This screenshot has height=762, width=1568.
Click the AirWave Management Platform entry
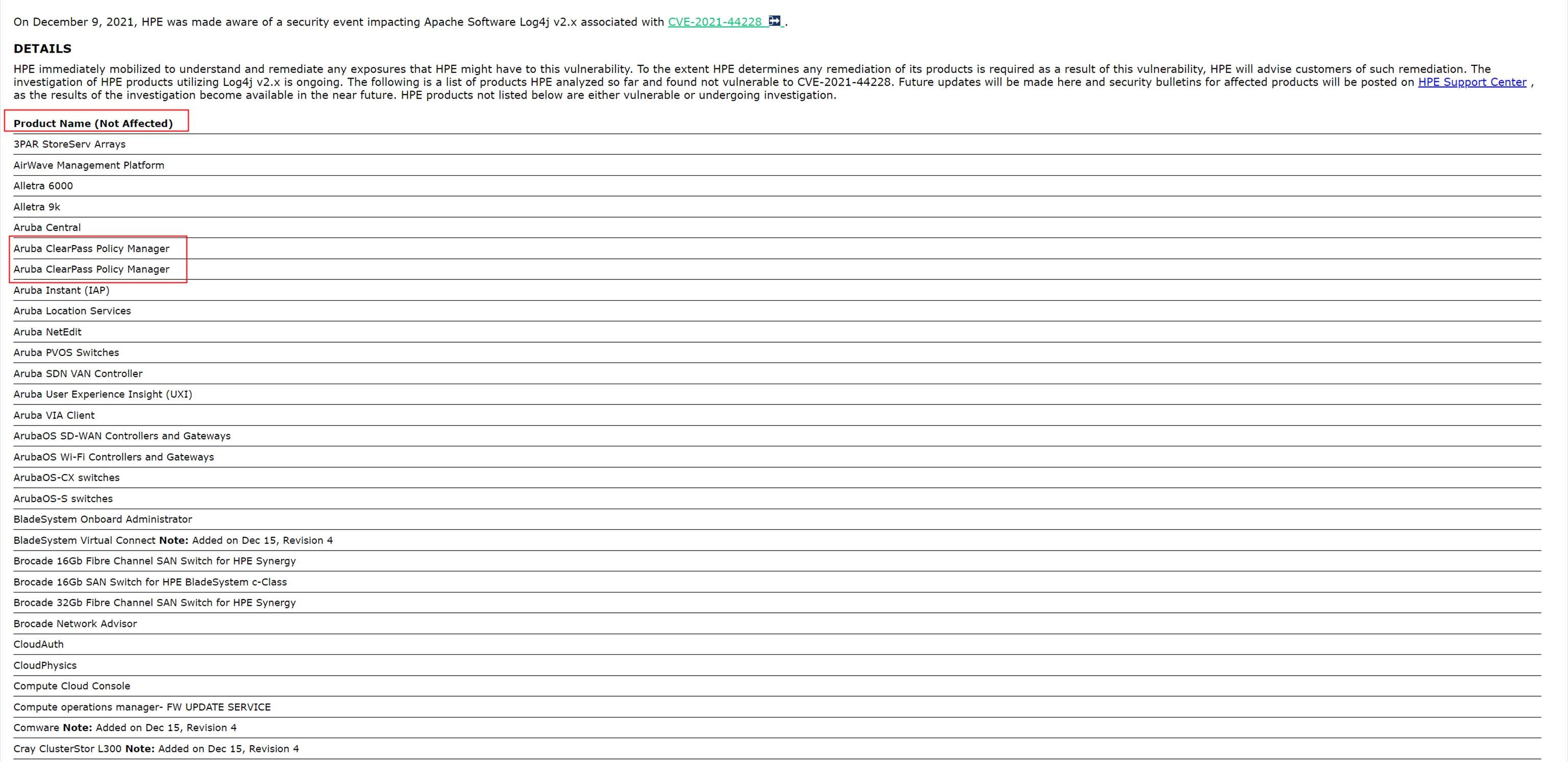click(89, 165)
